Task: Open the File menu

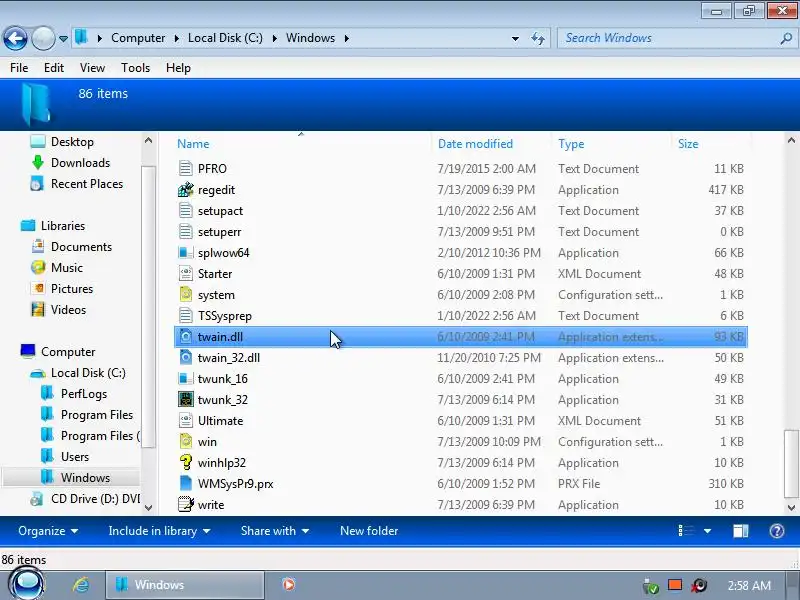Action: pyautogui.click(x=19, y=68)
